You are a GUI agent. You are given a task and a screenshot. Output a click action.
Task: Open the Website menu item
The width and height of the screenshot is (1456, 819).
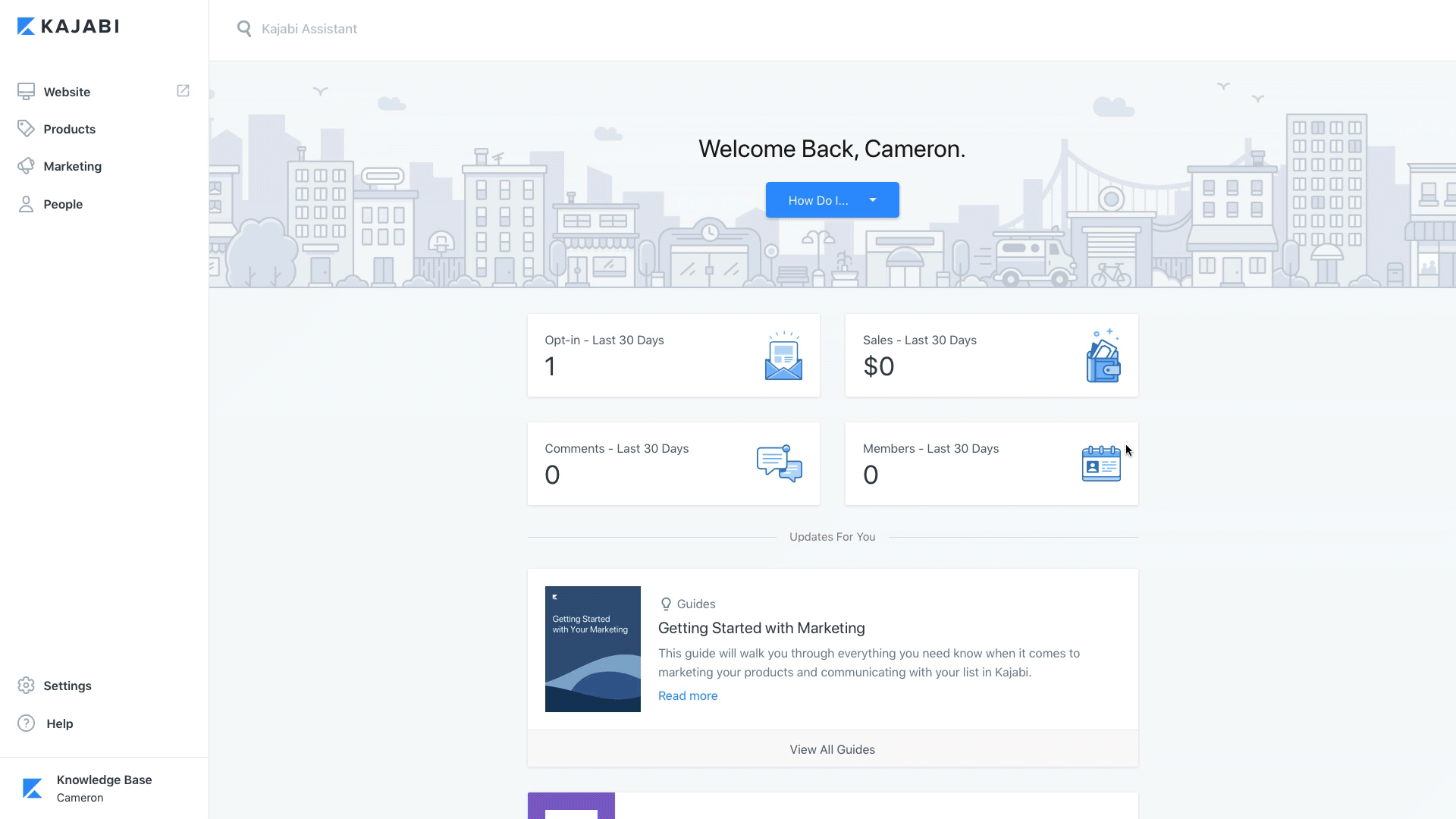pyautogui.click(x=67, y=92)
